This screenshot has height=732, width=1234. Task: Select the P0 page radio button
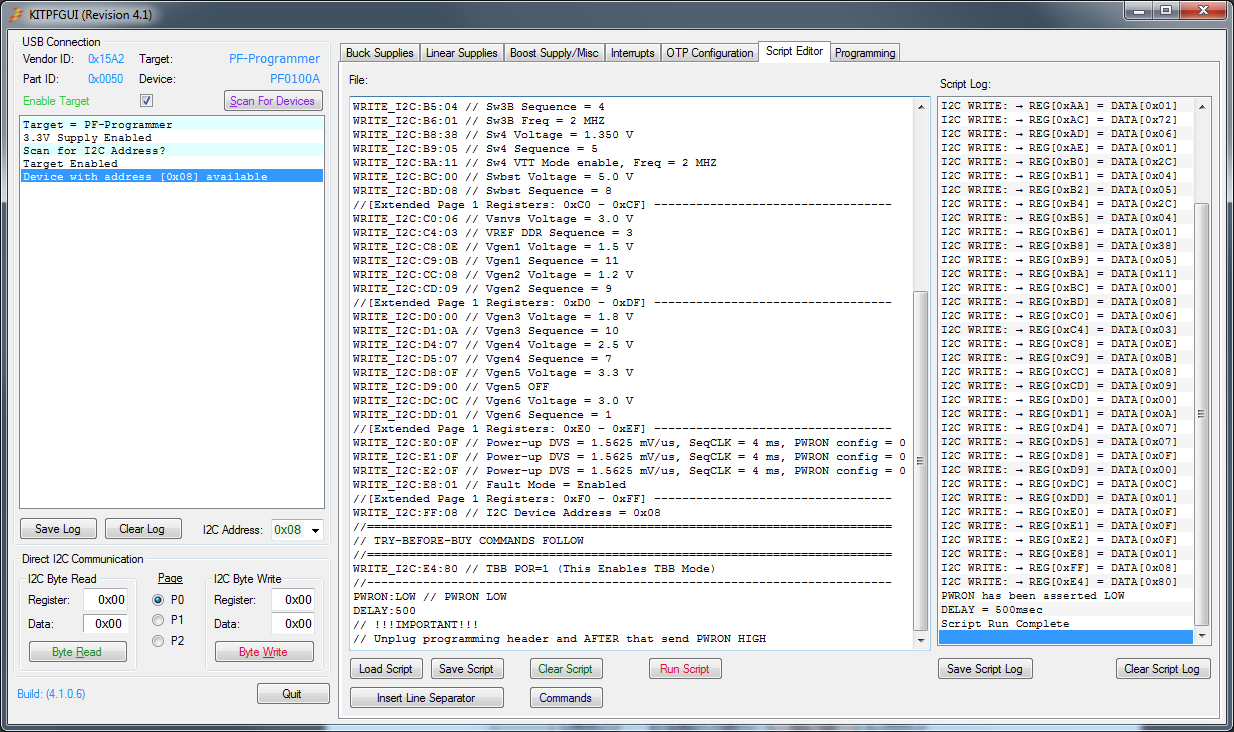[158, 600]
